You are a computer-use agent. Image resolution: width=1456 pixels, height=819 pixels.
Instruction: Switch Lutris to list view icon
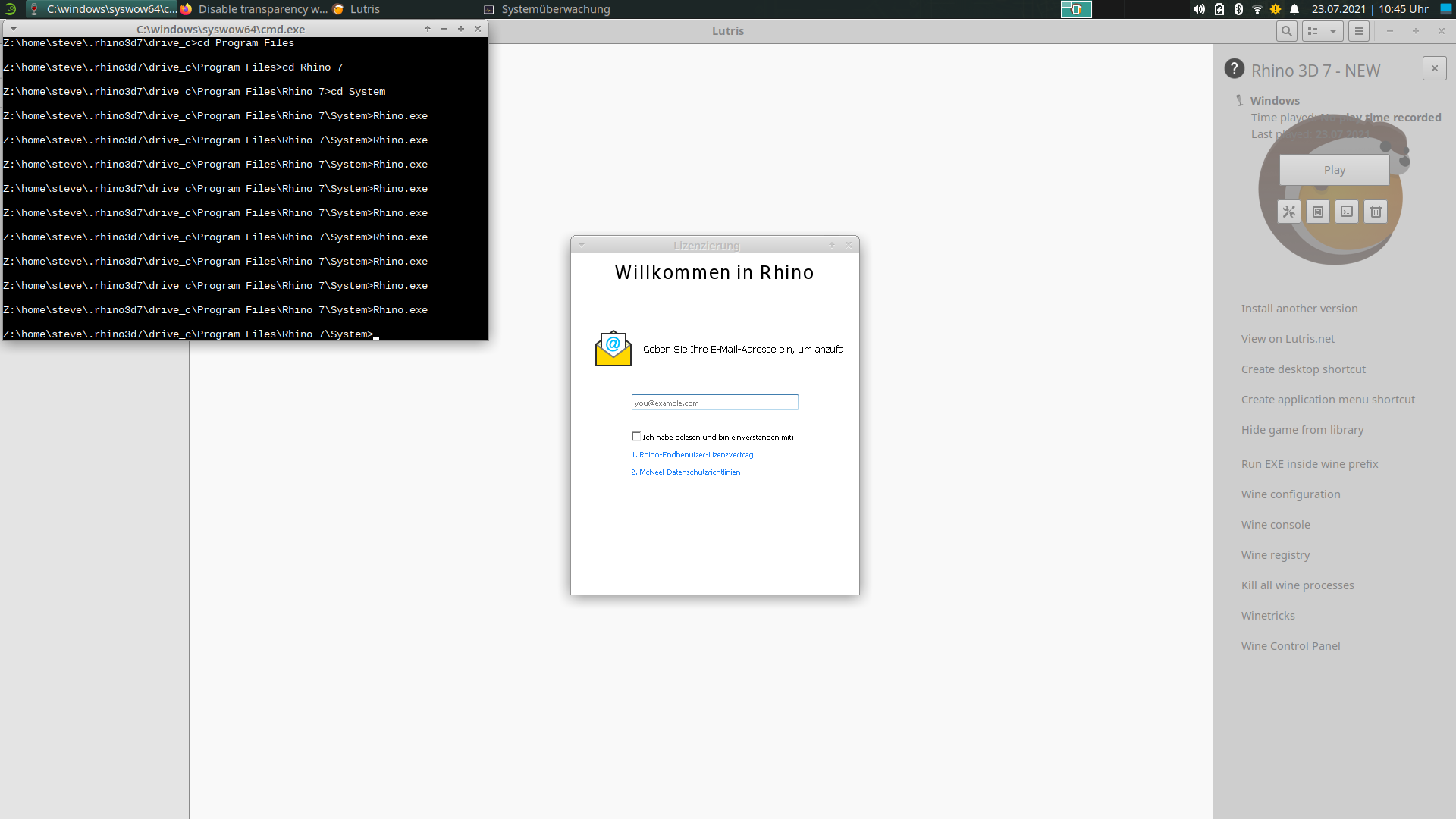[x=1313, y=31]
